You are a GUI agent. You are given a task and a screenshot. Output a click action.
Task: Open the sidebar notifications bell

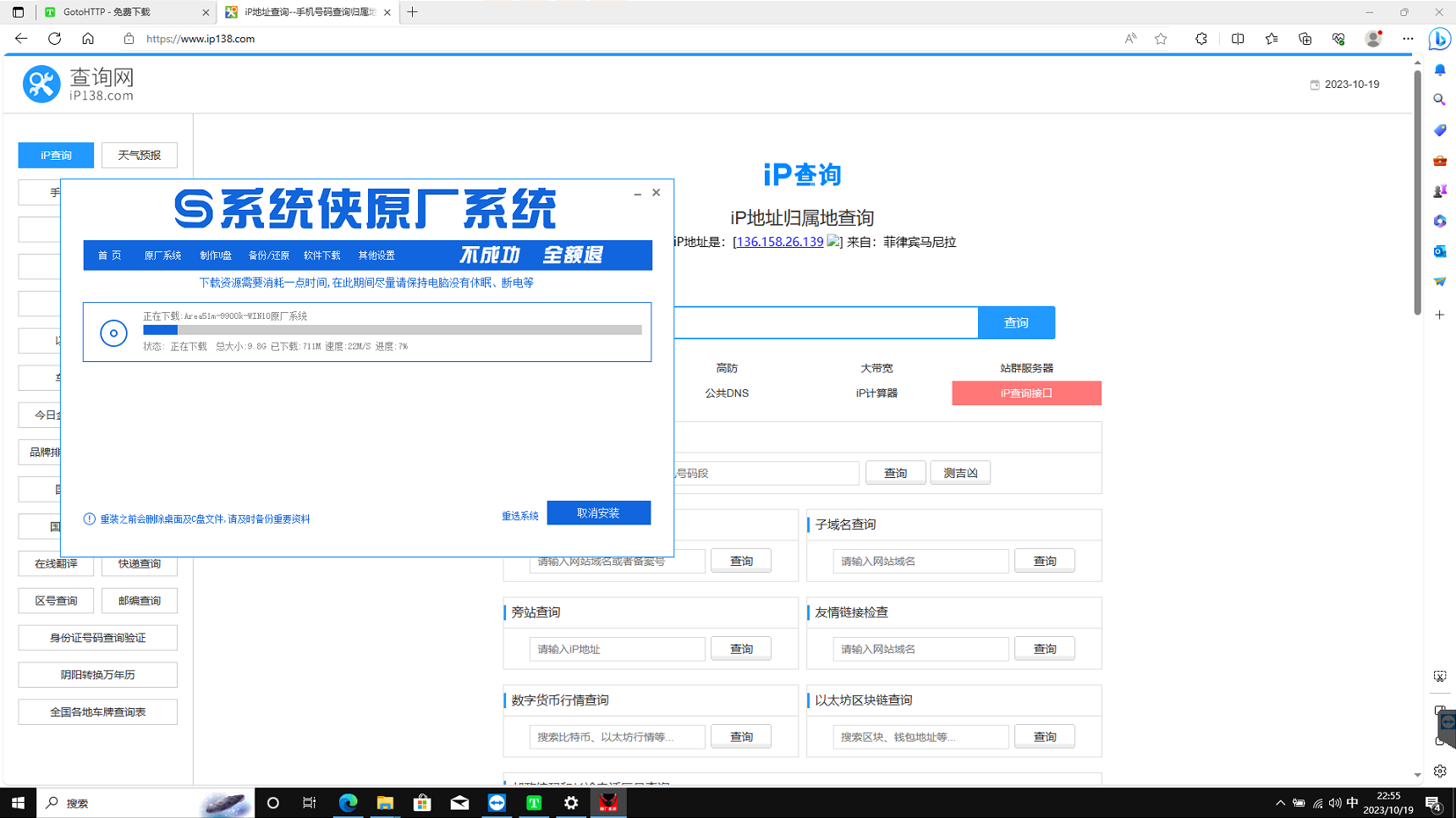(1440, 70)
